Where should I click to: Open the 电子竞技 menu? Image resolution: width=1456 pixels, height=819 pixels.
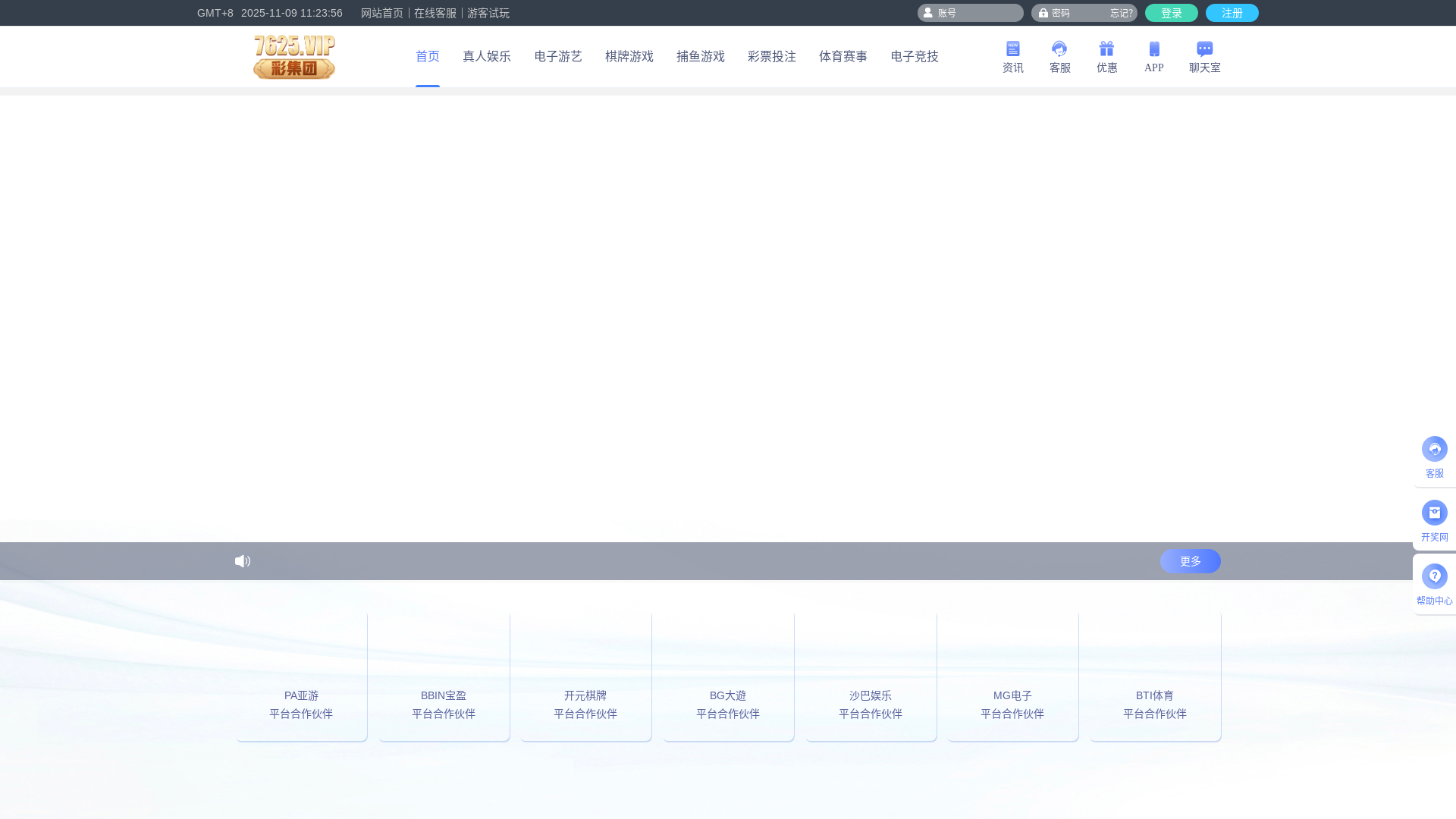[x=915, y=57]
